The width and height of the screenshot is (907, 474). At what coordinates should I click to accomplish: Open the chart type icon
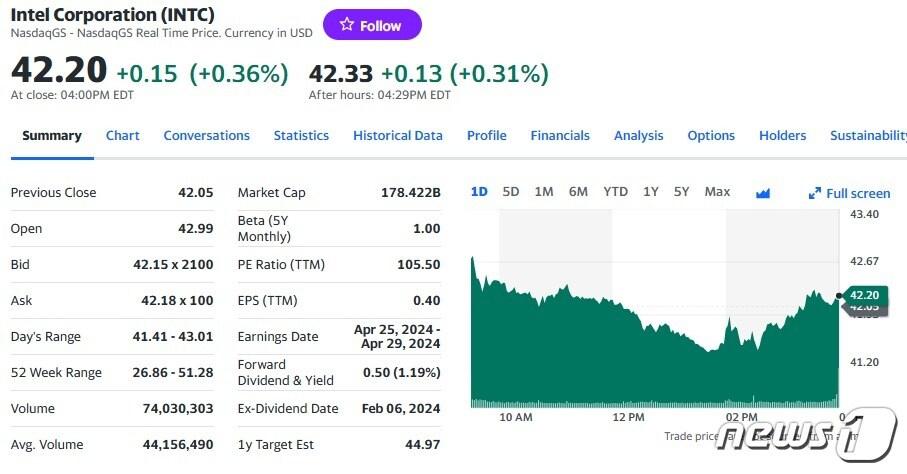coord(764,193)
